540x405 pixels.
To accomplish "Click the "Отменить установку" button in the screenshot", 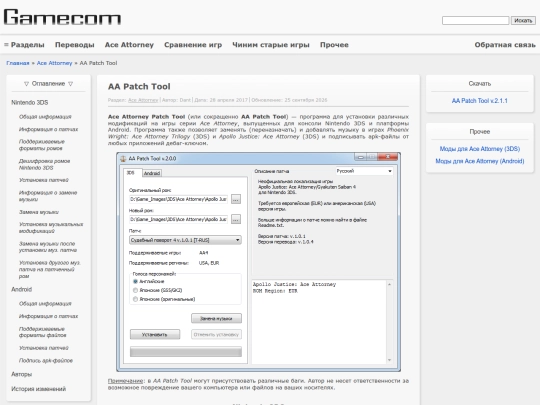I will [x=216, y=334].
